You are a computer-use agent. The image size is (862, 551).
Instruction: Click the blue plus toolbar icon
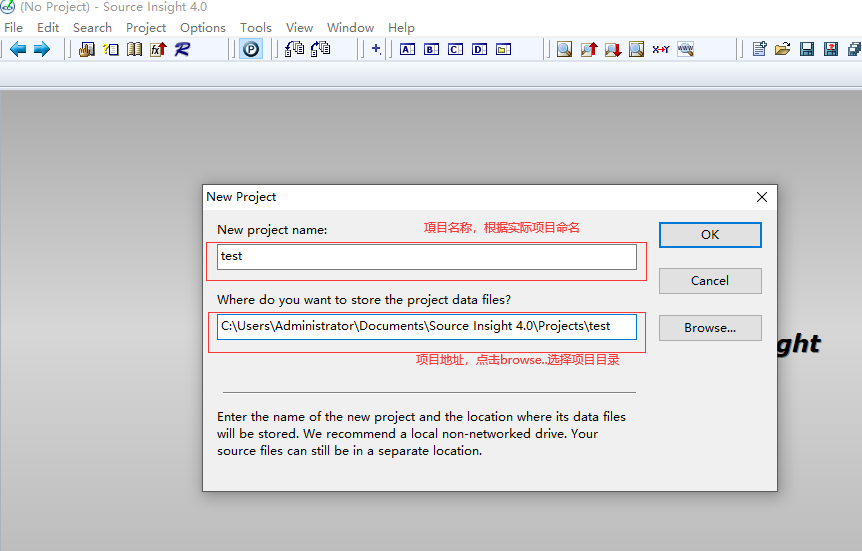[376, 49]
